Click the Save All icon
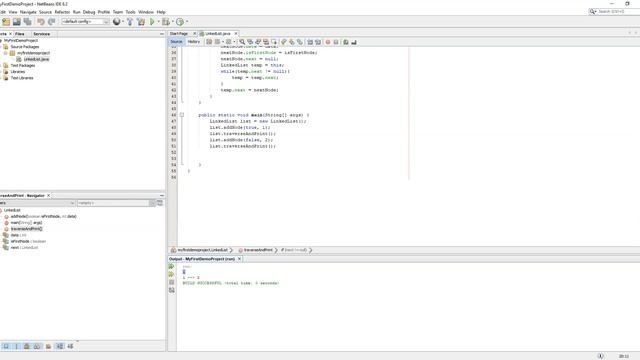The width and height of the screenshot is (640, 360). pyautogui.click(x=27, y=22)
